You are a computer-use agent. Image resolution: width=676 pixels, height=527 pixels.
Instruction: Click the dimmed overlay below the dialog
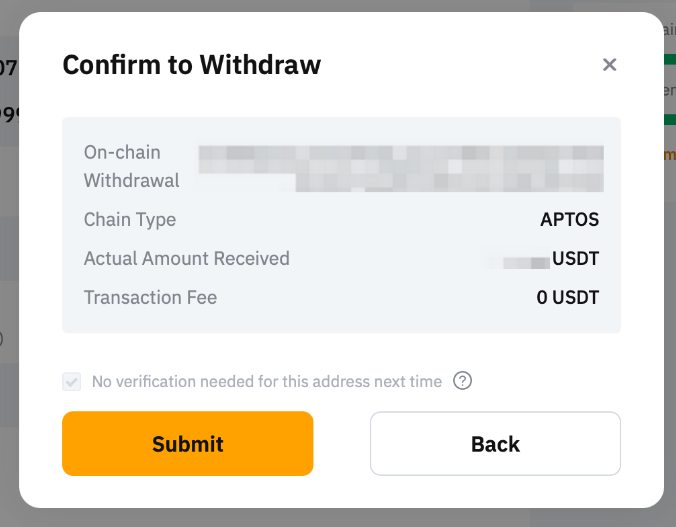click(x=338, y=518)
